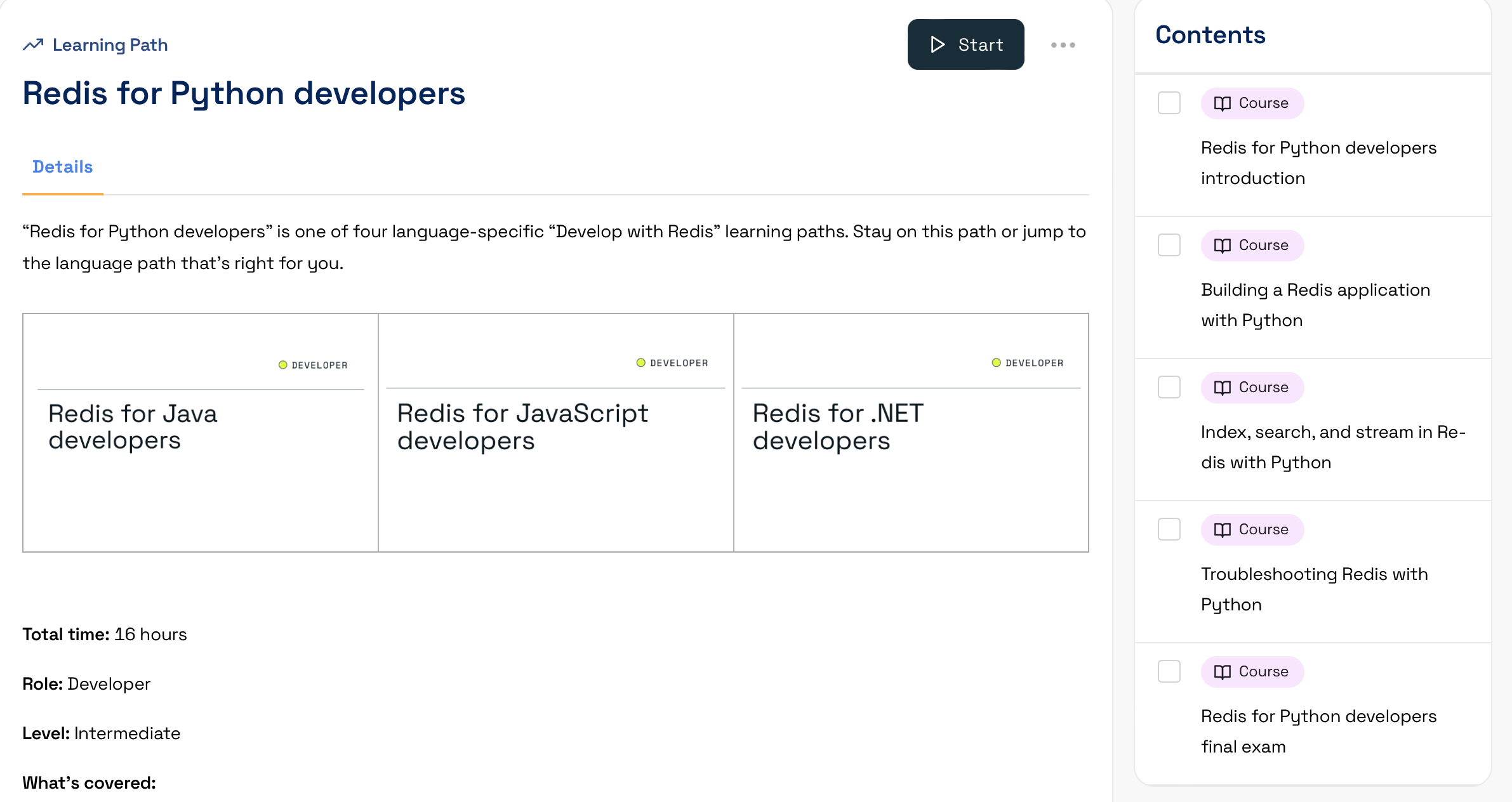Toggle checkbox for Troubleshooting Redis with Python
The image size is (1512, 802).
pyautogui.click(x=1169, y=529)
